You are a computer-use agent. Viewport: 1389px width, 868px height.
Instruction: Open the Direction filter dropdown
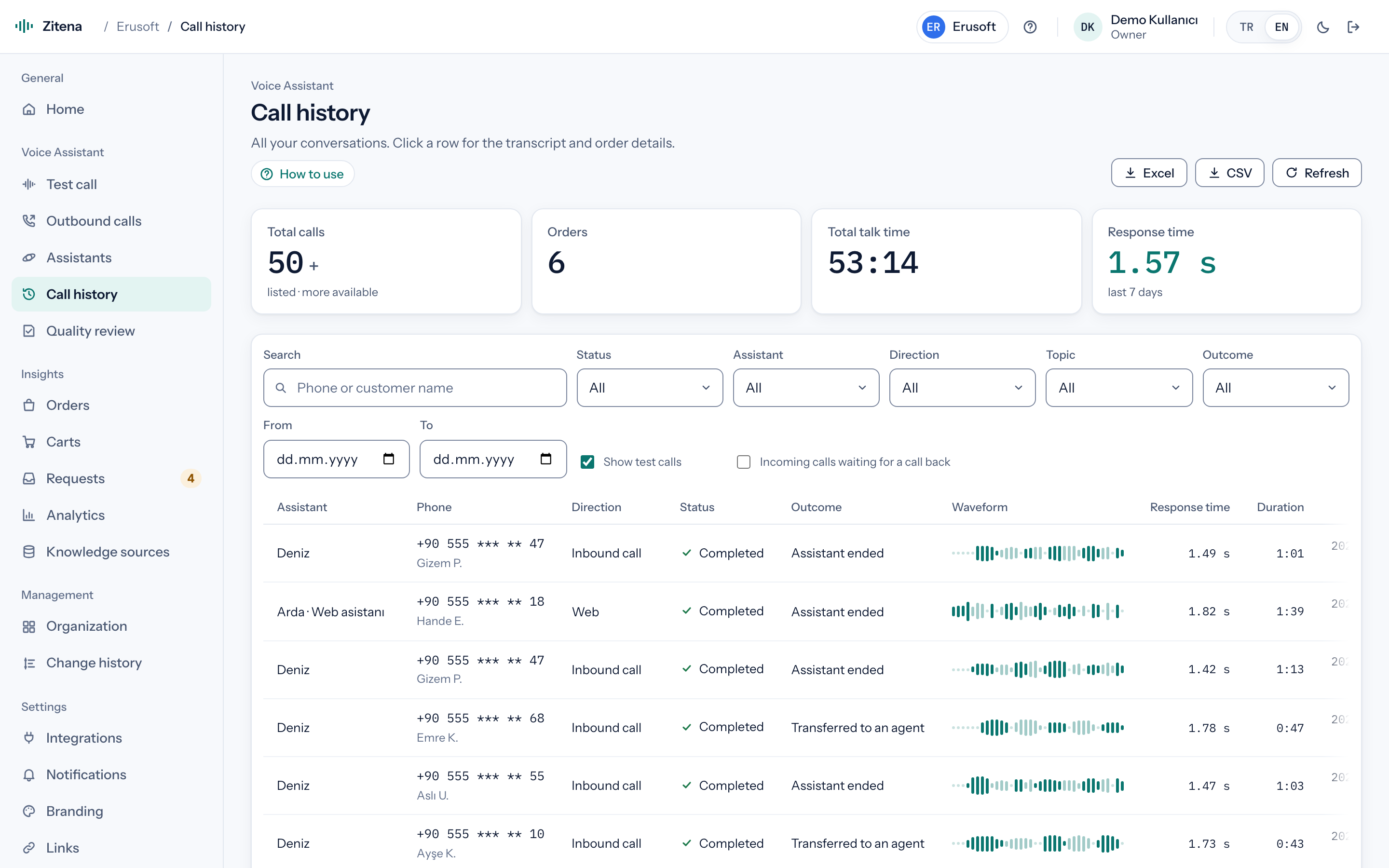point(962,388)
